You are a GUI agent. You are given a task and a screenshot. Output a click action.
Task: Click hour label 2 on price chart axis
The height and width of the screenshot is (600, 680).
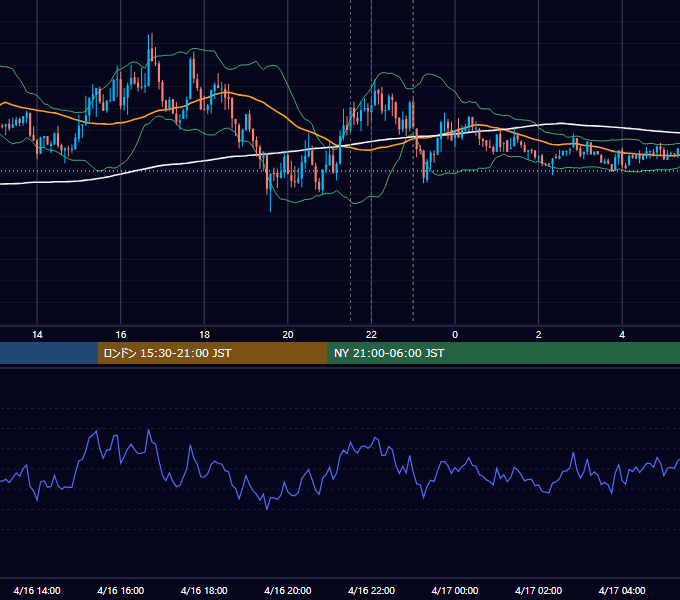[x=539, y=335]
